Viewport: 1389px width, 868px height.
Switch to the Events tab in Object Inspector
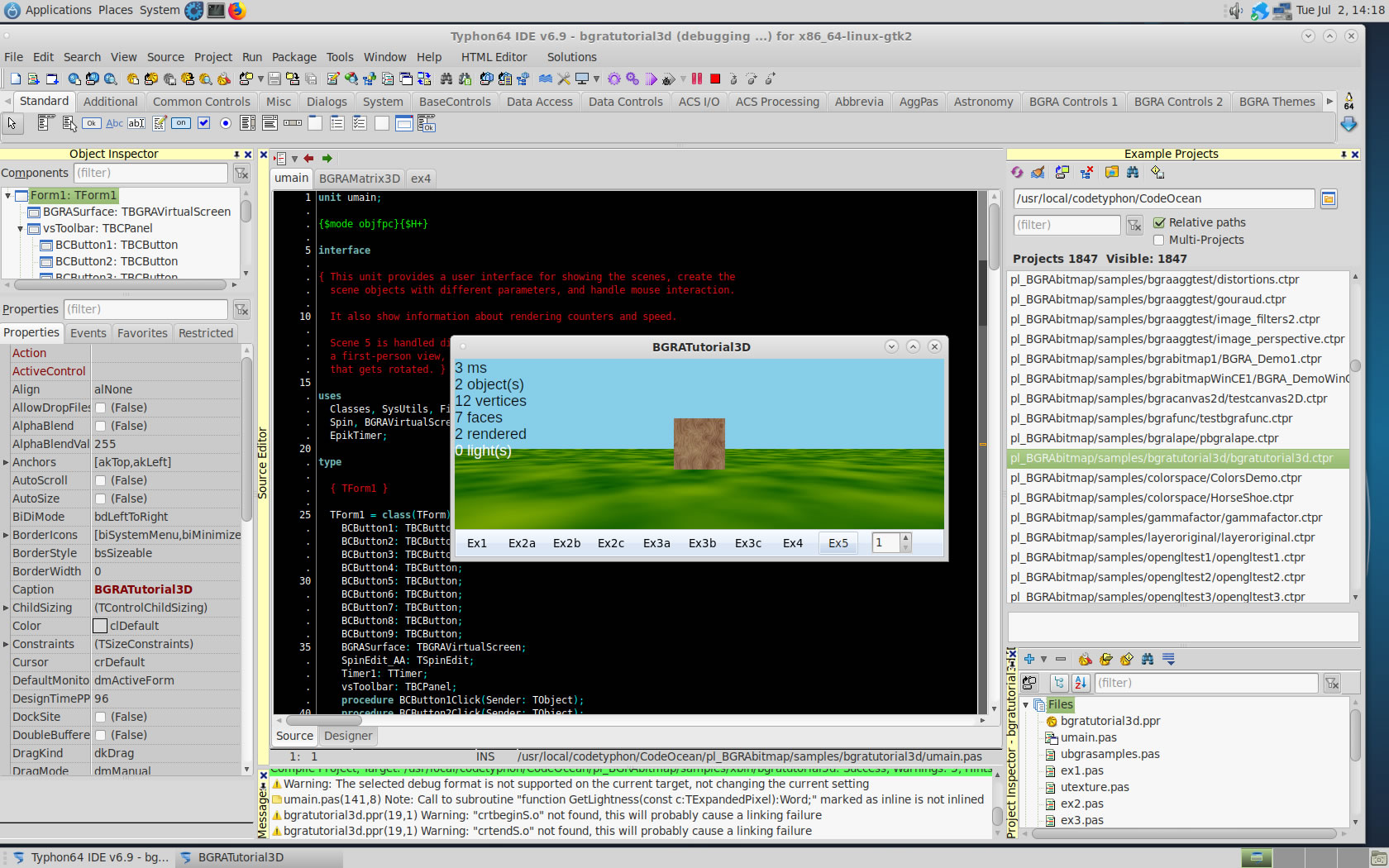click(x=88, y=333)
